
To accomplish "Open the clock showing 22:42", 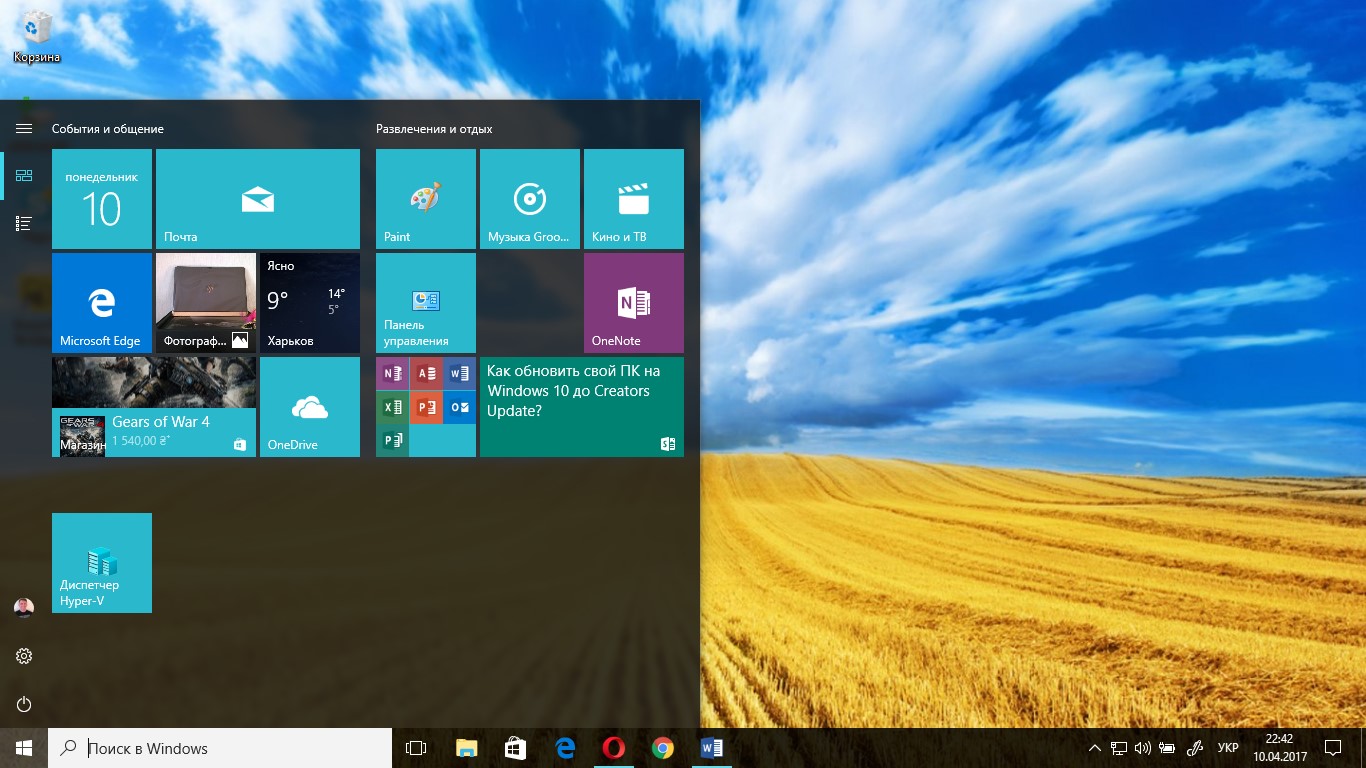I will 1280,748.
